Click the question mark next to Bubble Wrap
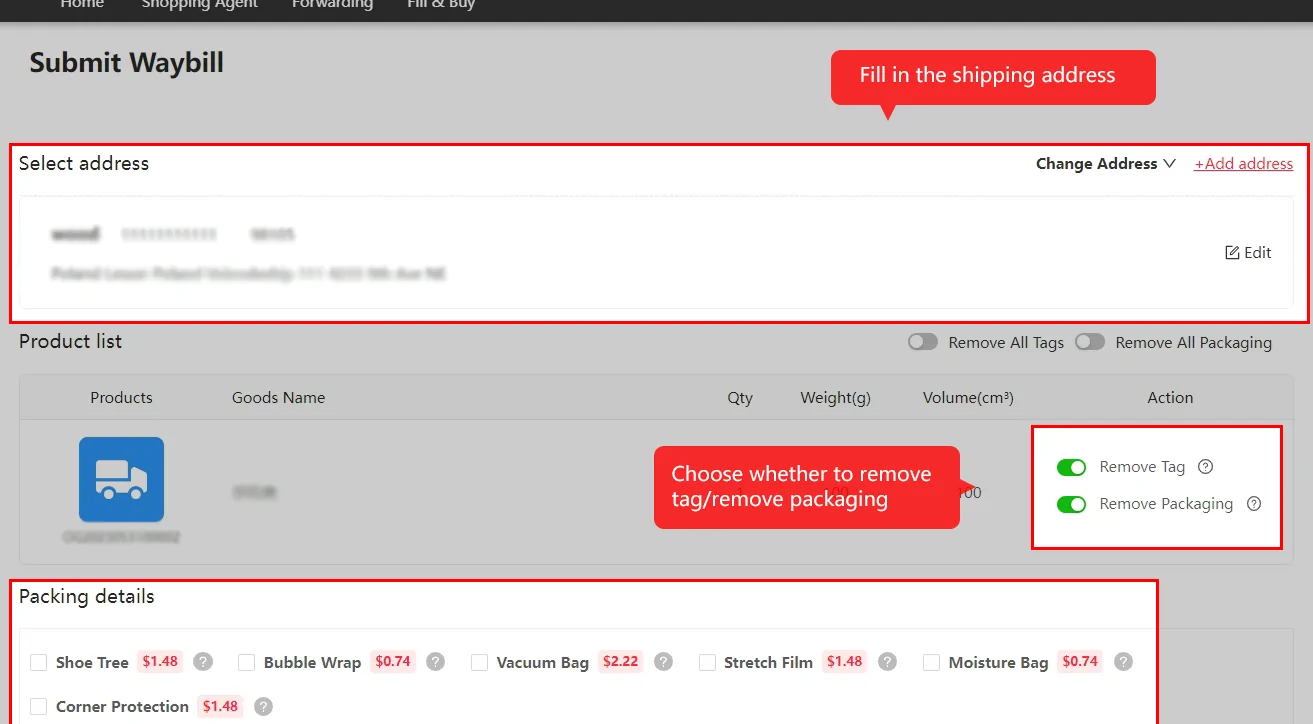 (435, 662)
